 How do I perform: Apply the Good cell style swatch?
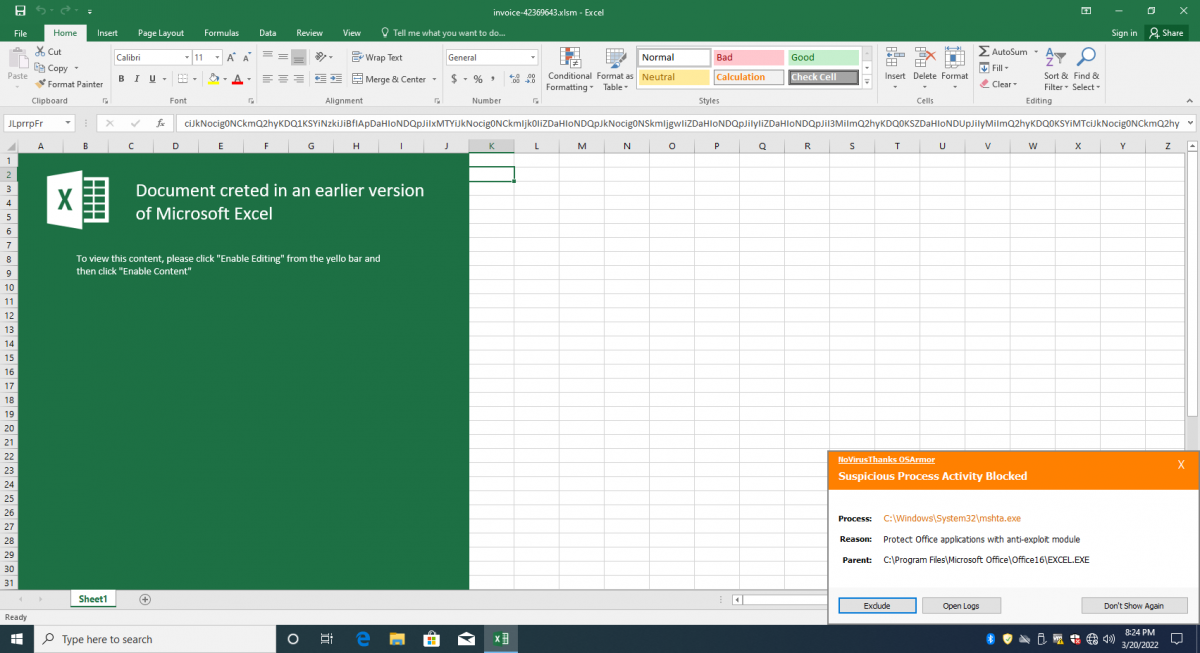tap(823, 58)
